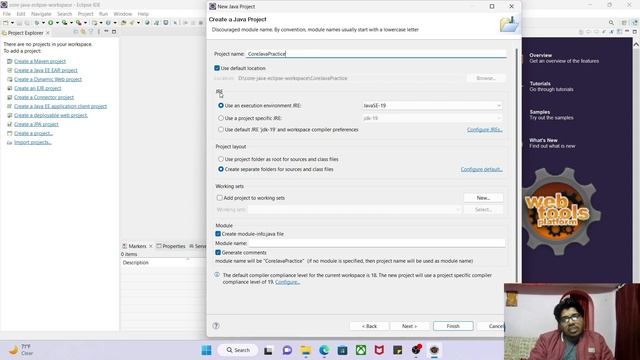Click the green Run toolbar icon
The height and width of the screenshot is (360, 640).
tap(51, 23)
